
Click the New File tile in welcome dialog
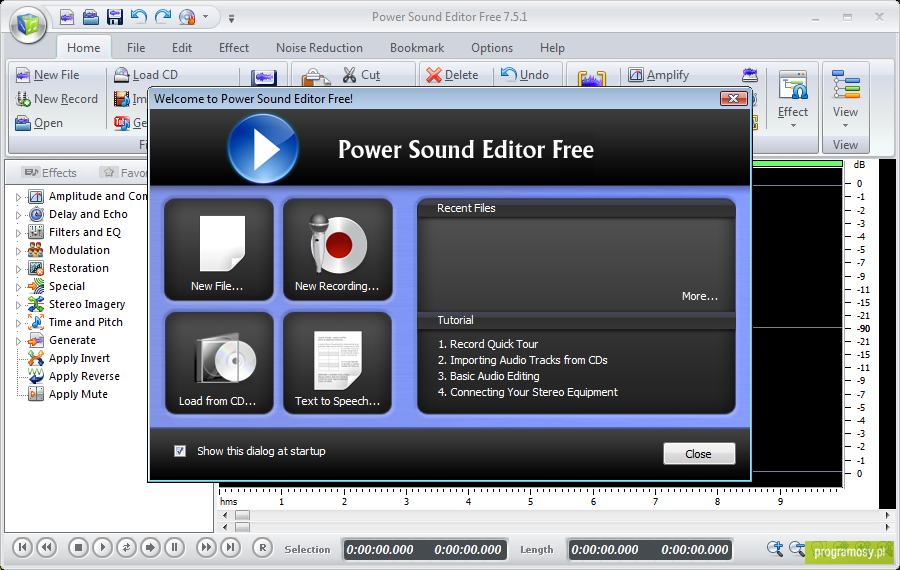click(219, 250)
